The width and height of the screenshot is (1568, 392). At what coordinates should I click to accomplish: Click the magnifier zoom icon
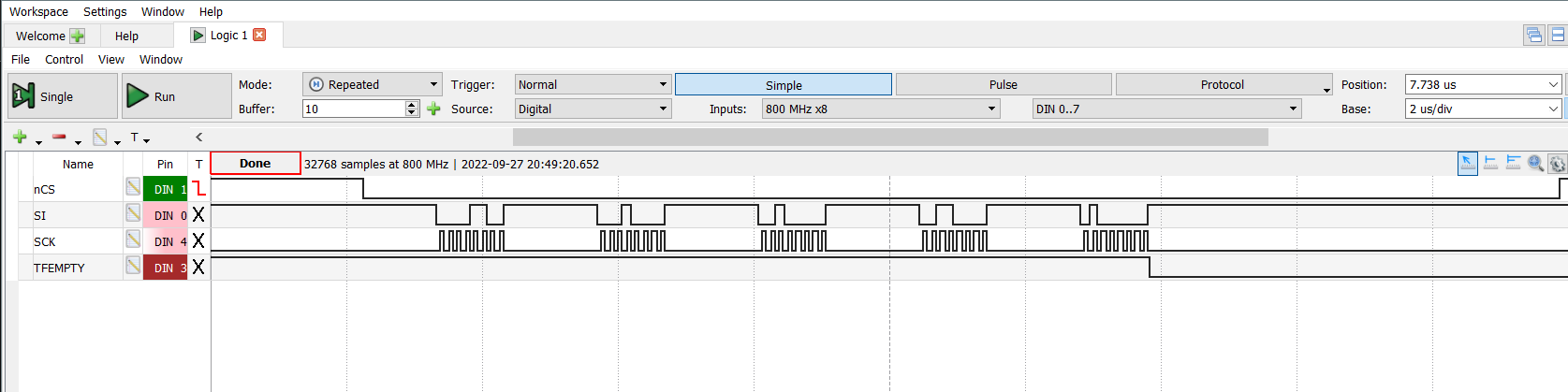coord(1536,163)
